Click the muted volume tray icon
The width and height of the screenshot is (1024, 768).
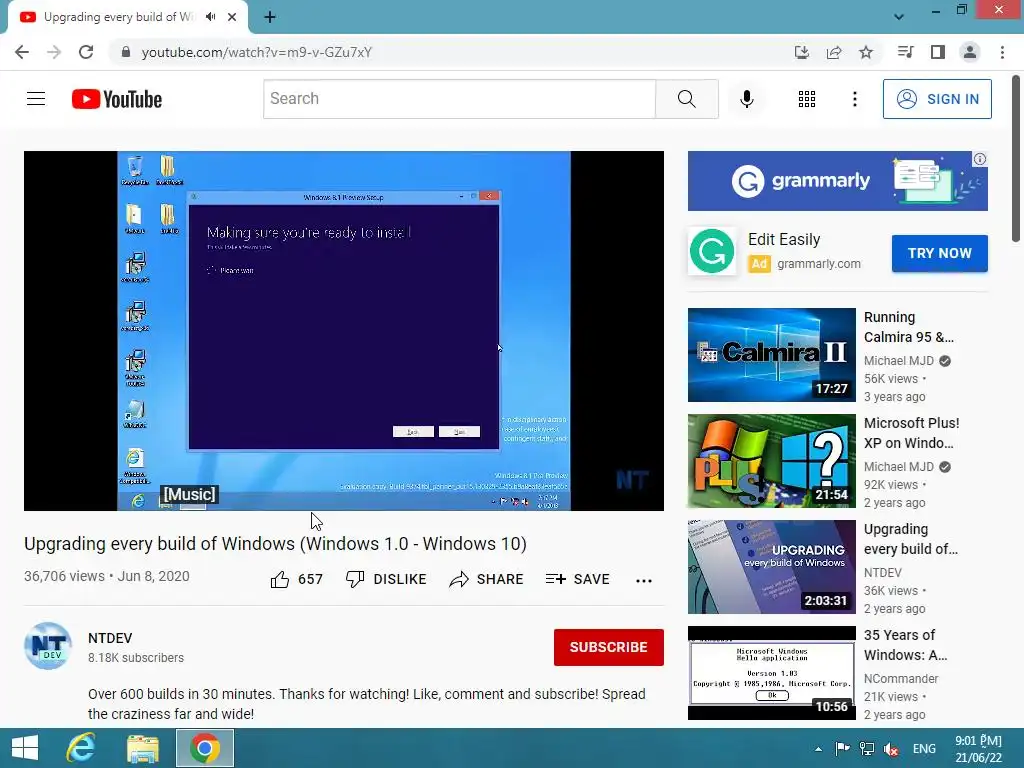891,749
